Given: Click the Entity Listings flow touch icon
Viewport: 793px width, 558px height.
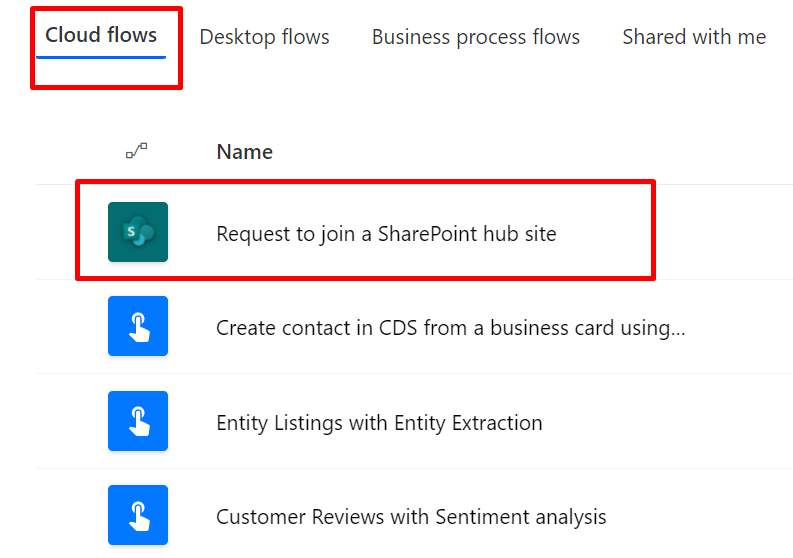Looking at the screenshot, I should click(138, 421).
